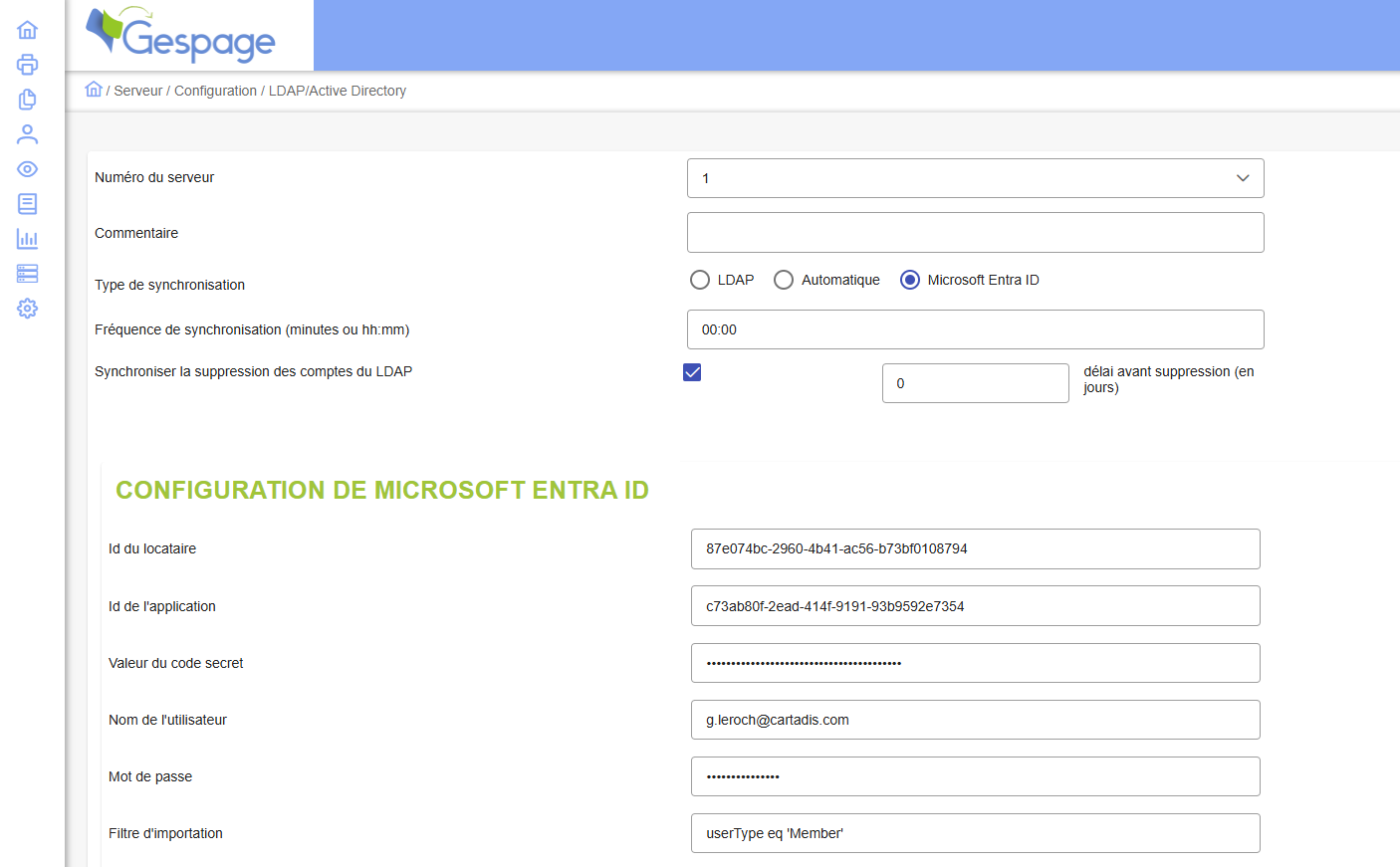Image resolution: width=1400 pixels, height=867 pixels.
Task: Click the Gespage logo
Action: [180, 35]
